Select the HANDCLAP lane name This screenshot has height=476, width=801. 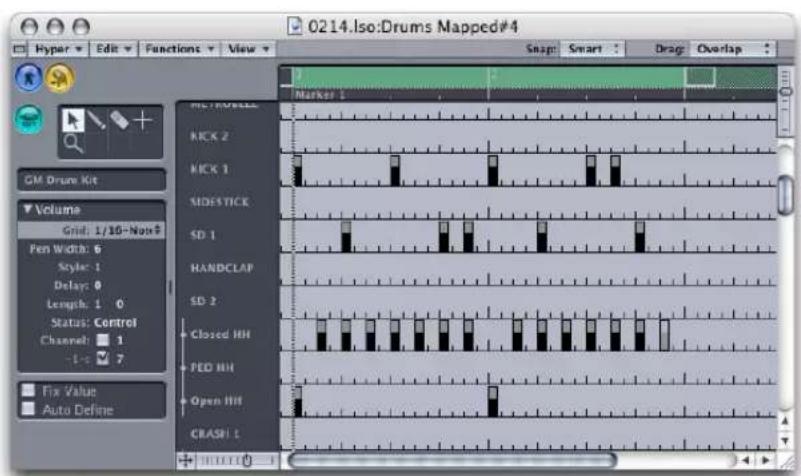[222, 268]
